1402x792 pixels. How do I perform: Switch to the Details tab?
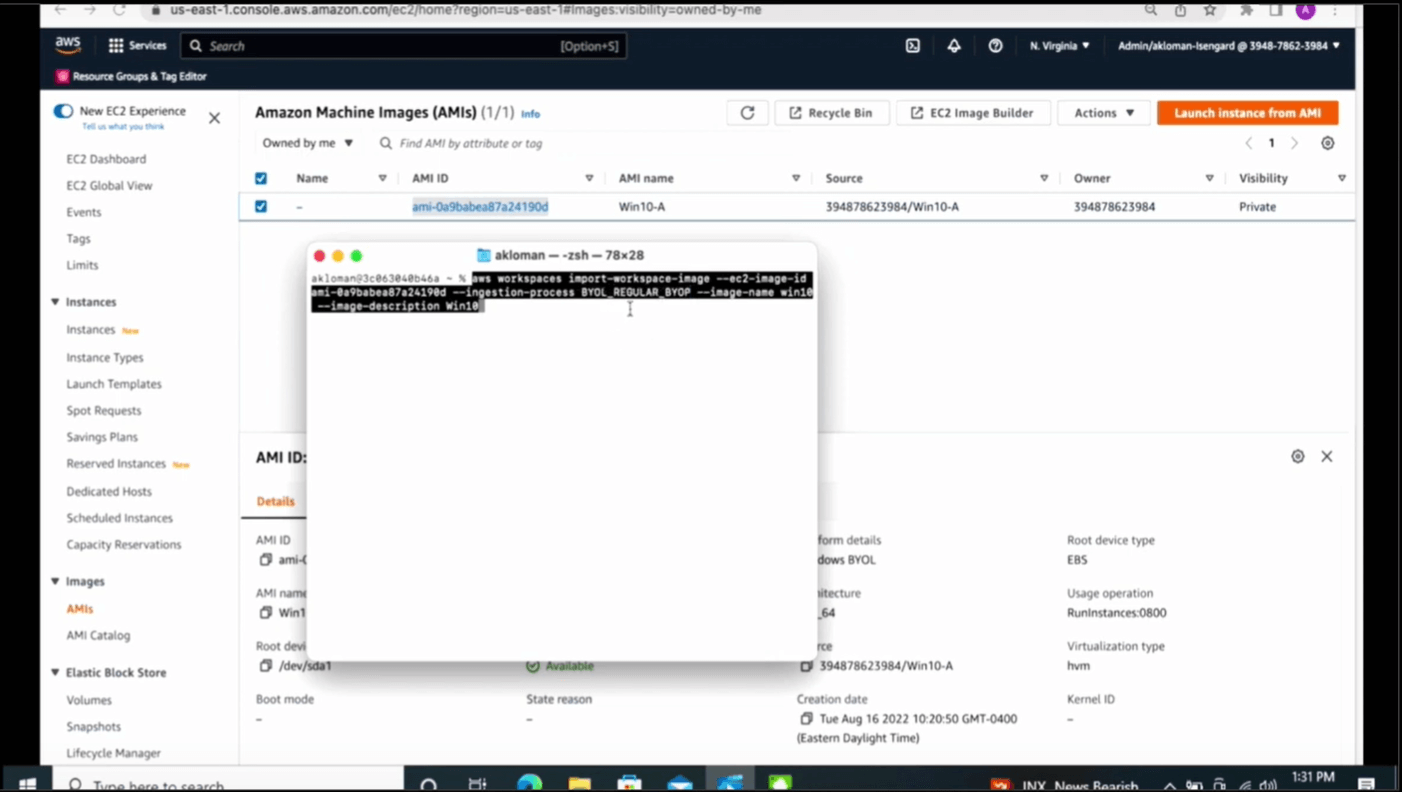[275, 500]
